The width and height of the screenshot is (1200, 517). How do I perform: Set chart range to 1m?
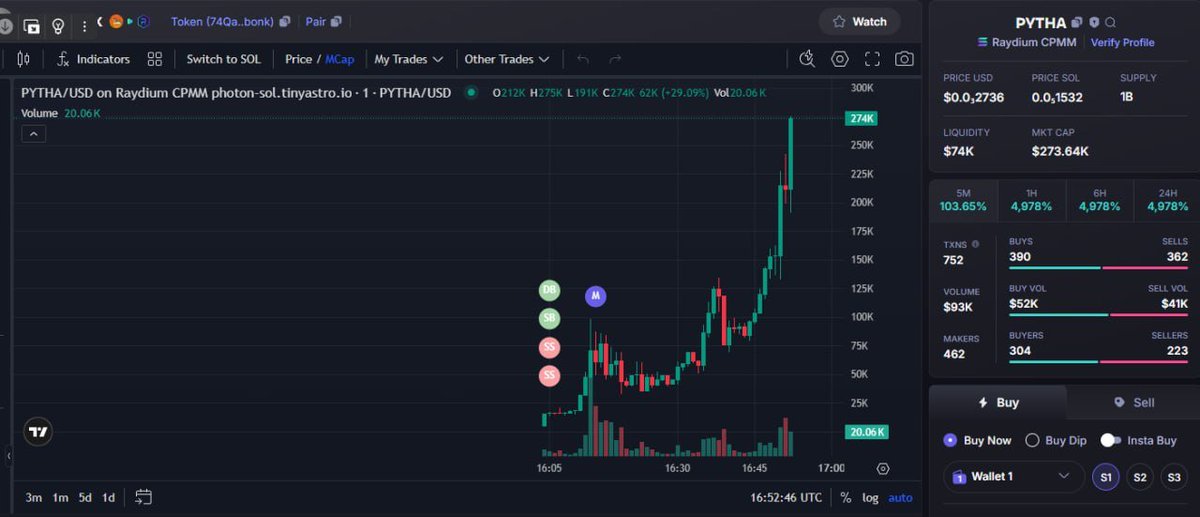tap(60, 497)
